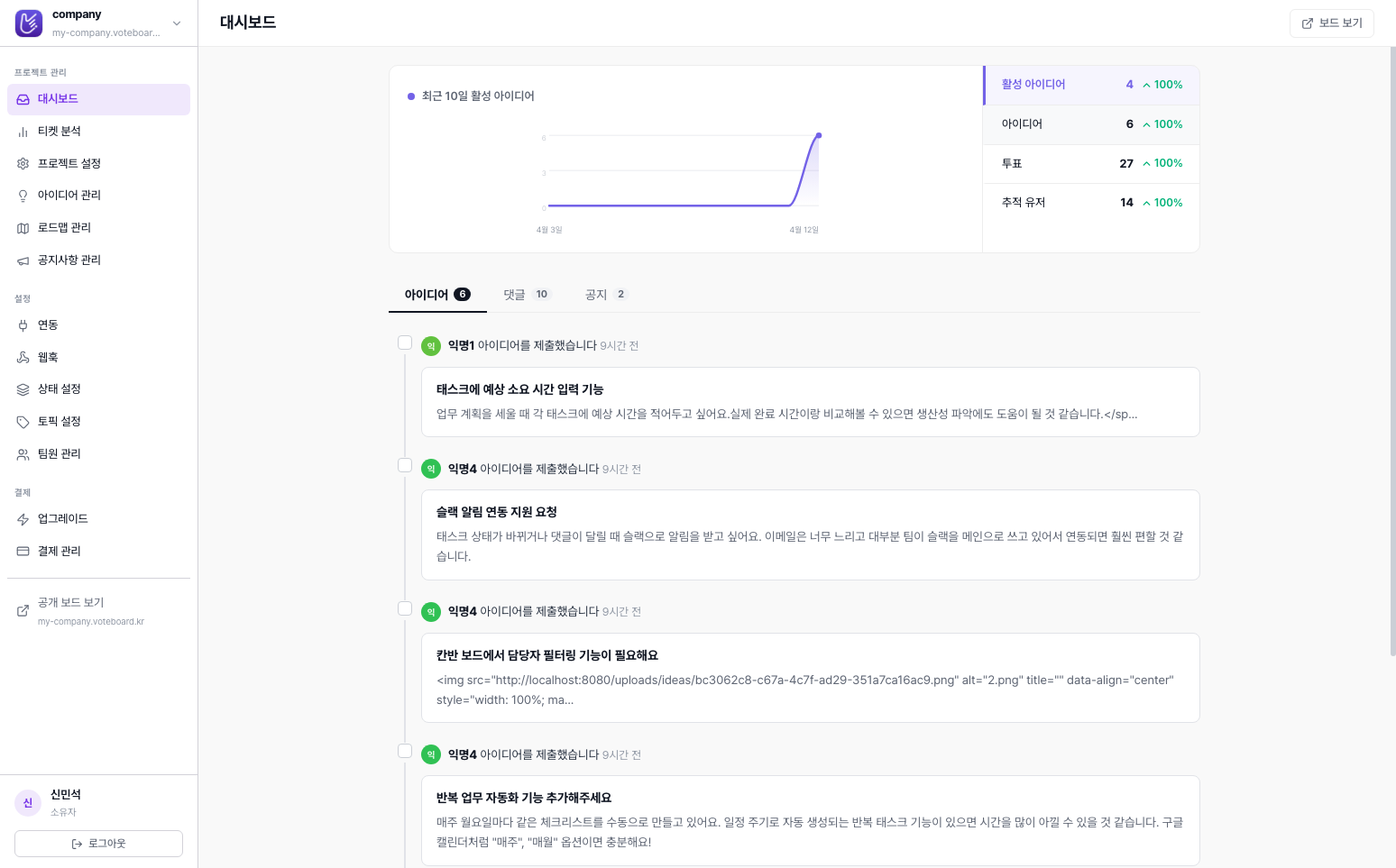The image size is (1396, 868).
Task: Click the 업그레이드 lightning icon
Action: point(23,519)
